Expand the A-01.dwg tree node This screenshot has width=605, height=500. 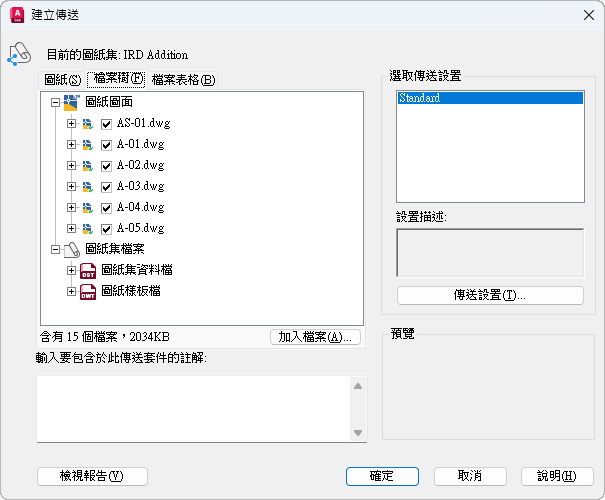[71, 145]
